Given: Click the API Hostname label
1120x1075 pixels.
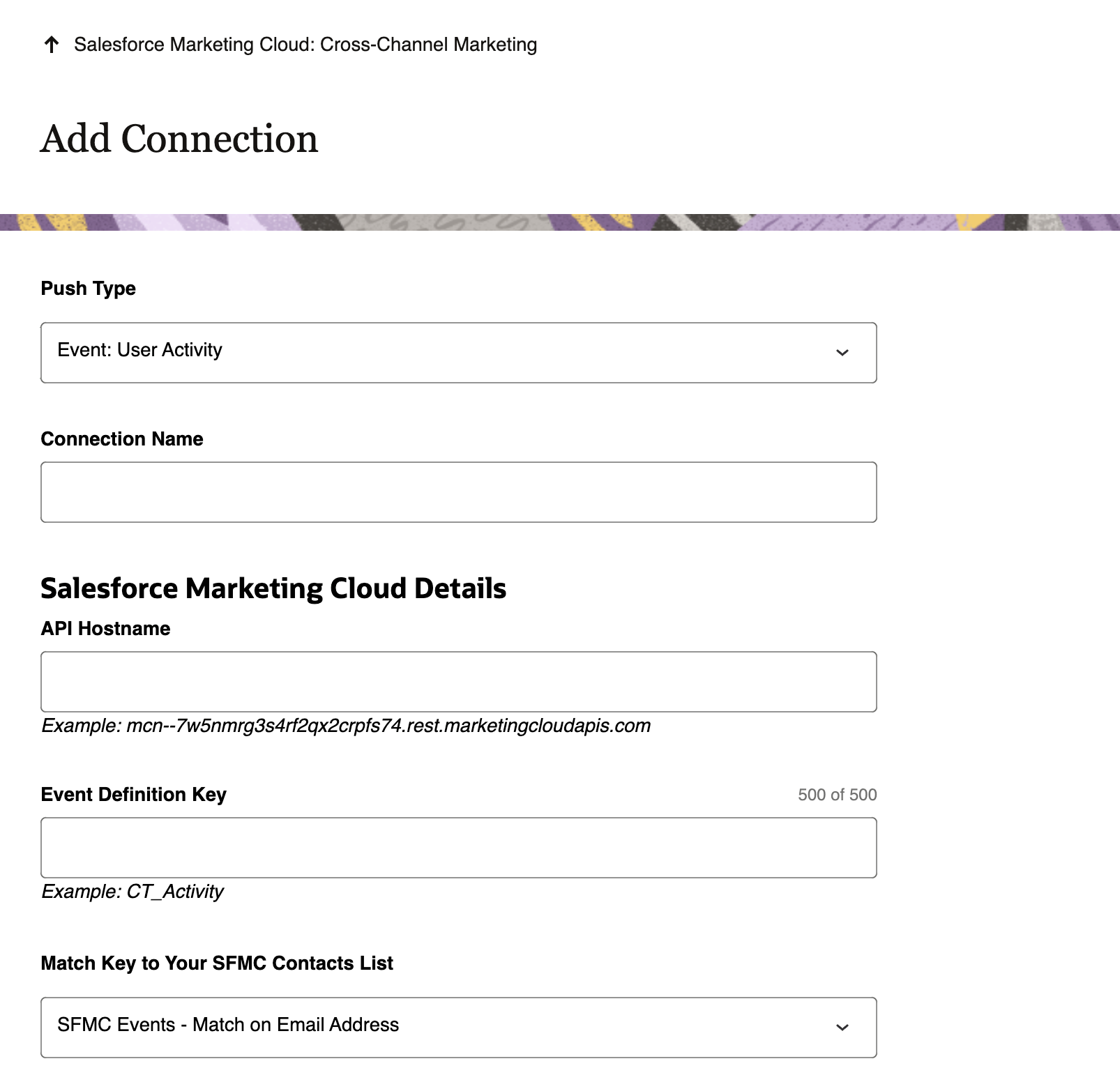Looking at the screenshot, I should [x=105, y=628].
